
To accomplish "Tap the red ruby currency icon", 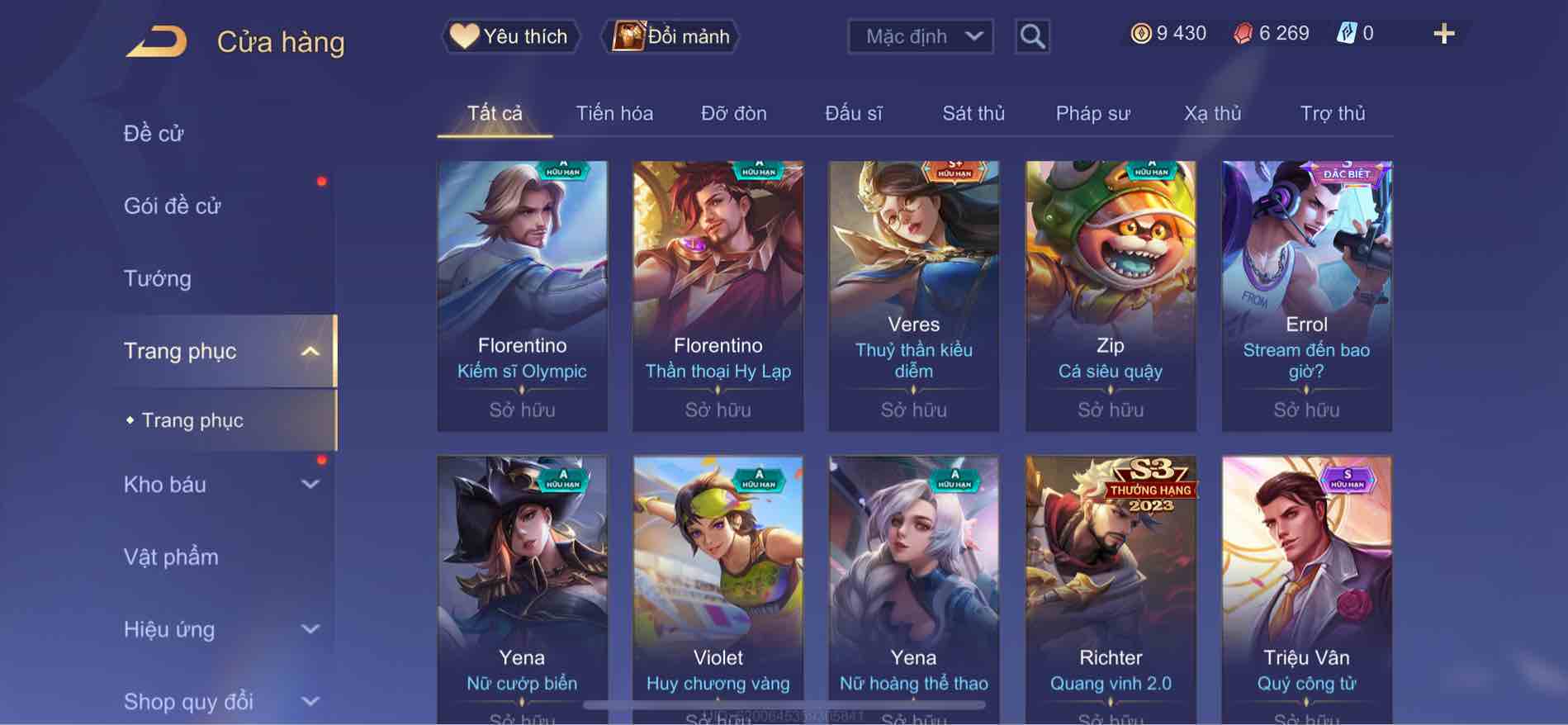I will (x=1243, y=33).
